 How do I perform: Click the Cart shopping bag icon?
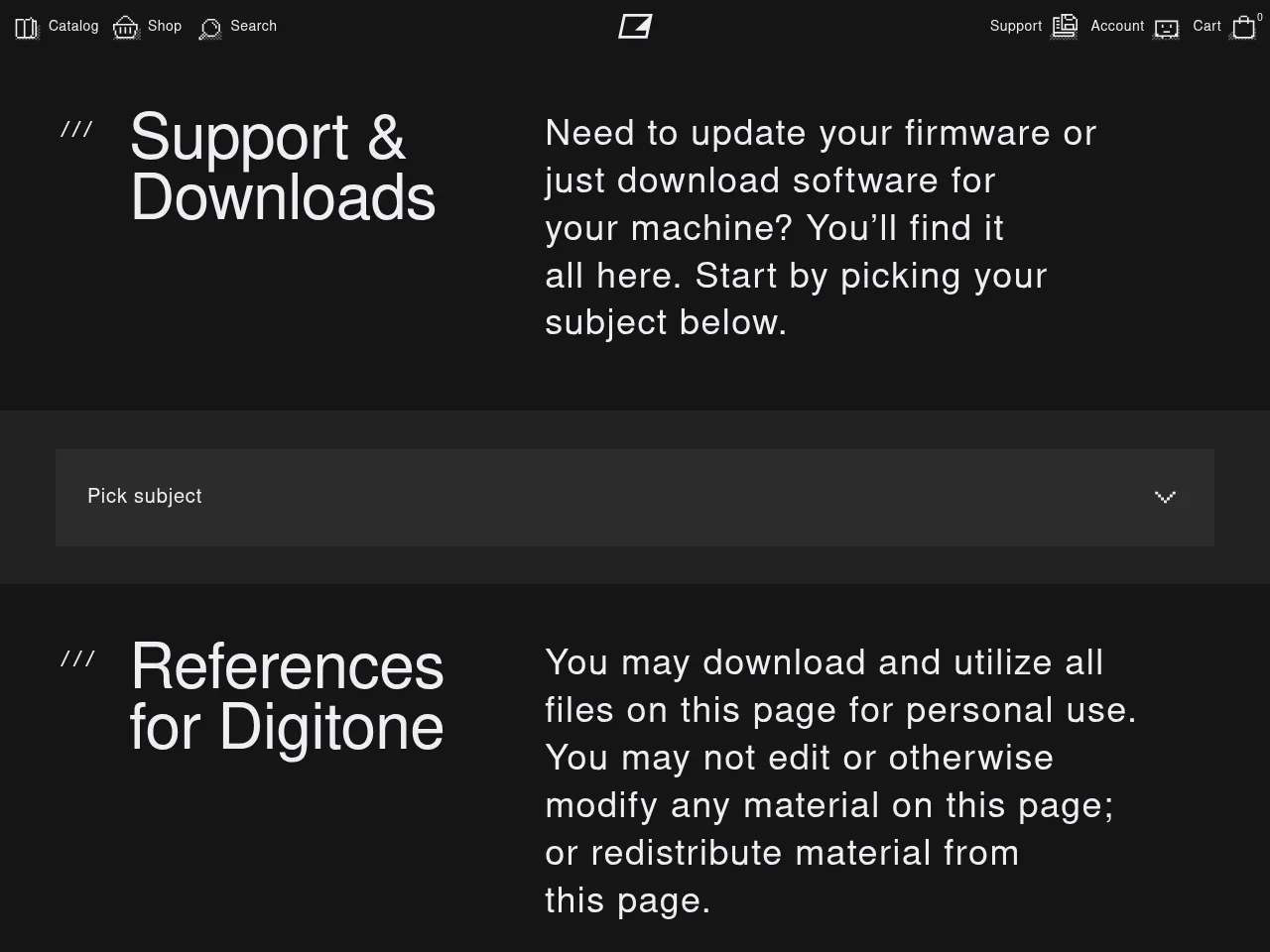[1244, 28]
